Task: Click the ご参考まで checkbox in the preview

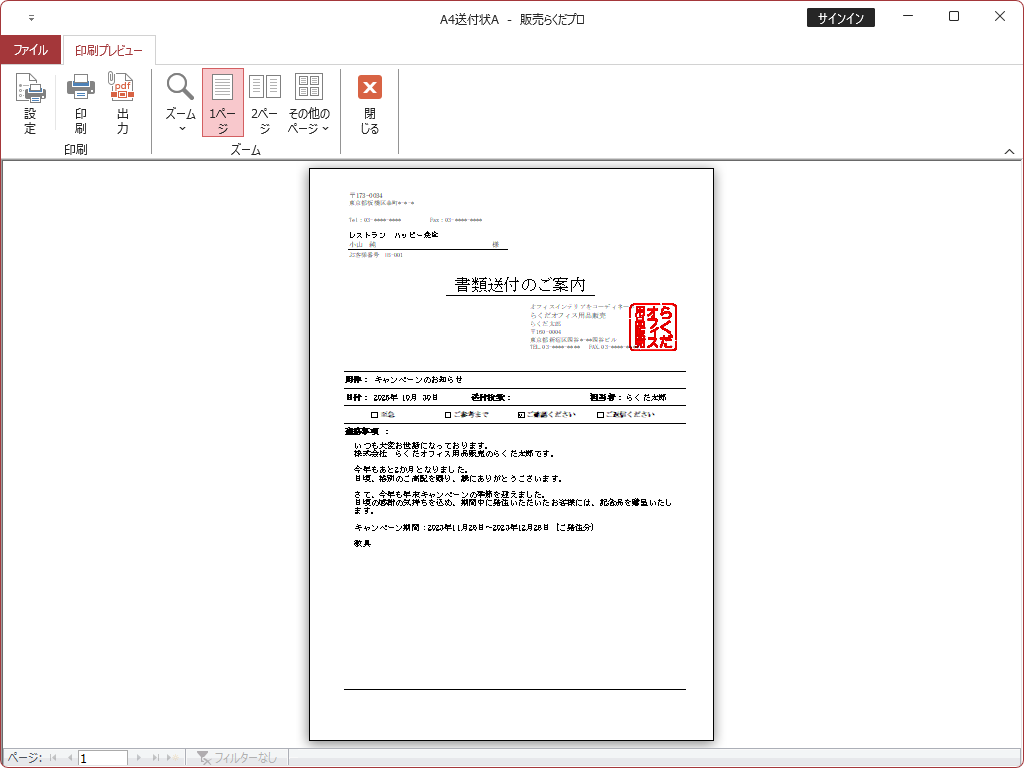Action: (448, 414)
